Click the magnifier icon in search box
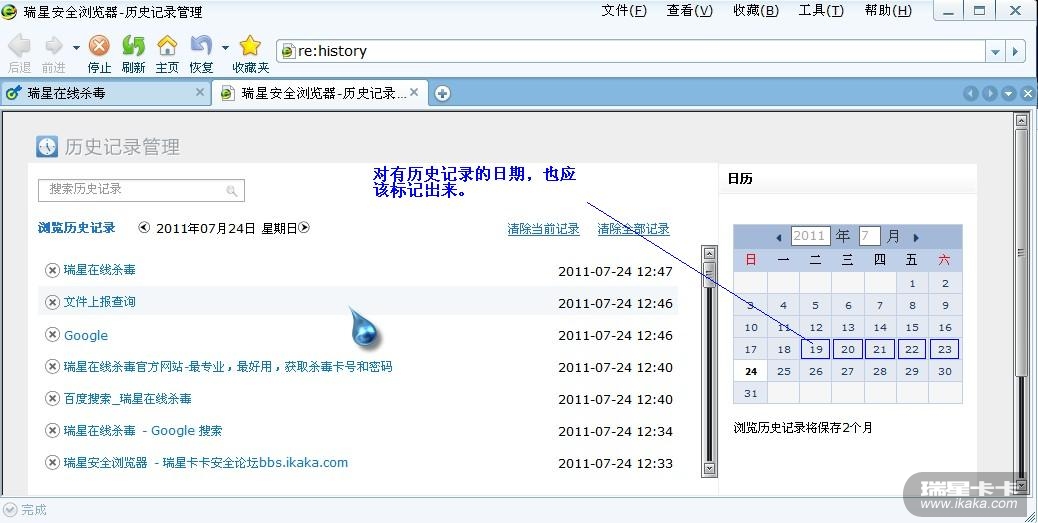Screen dimensions: 1038x523 tap(232, 191)
